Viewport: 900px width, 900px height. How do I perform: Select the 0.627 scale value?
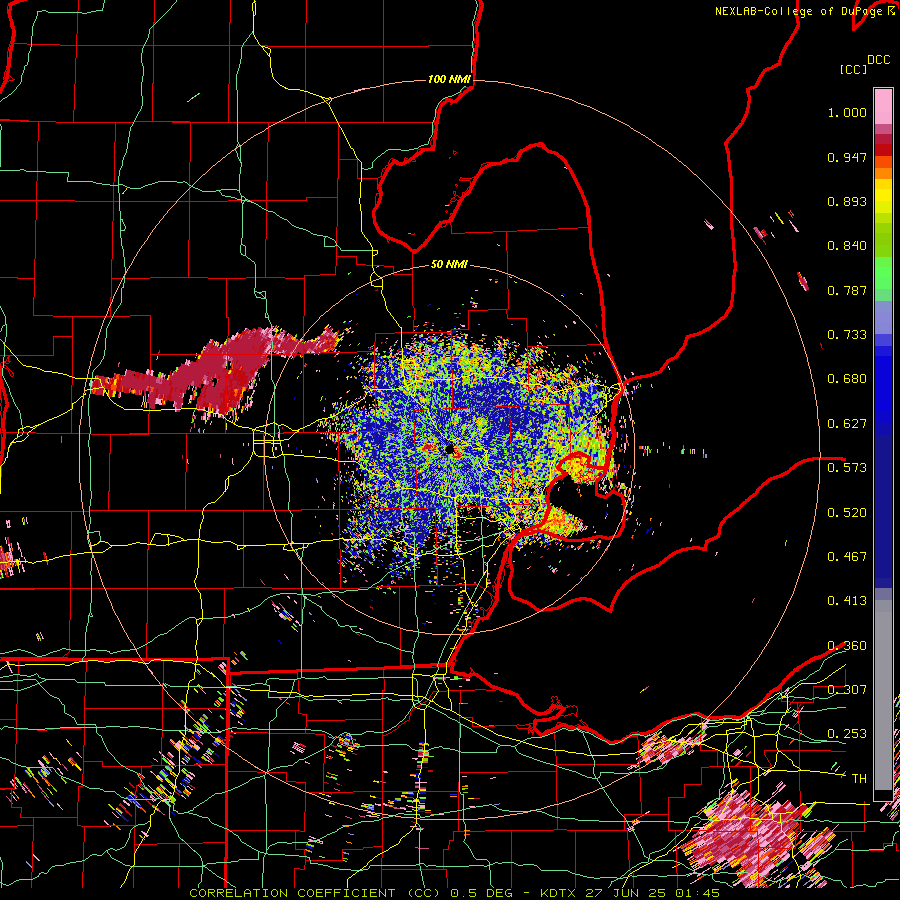[x=847, y=424]
